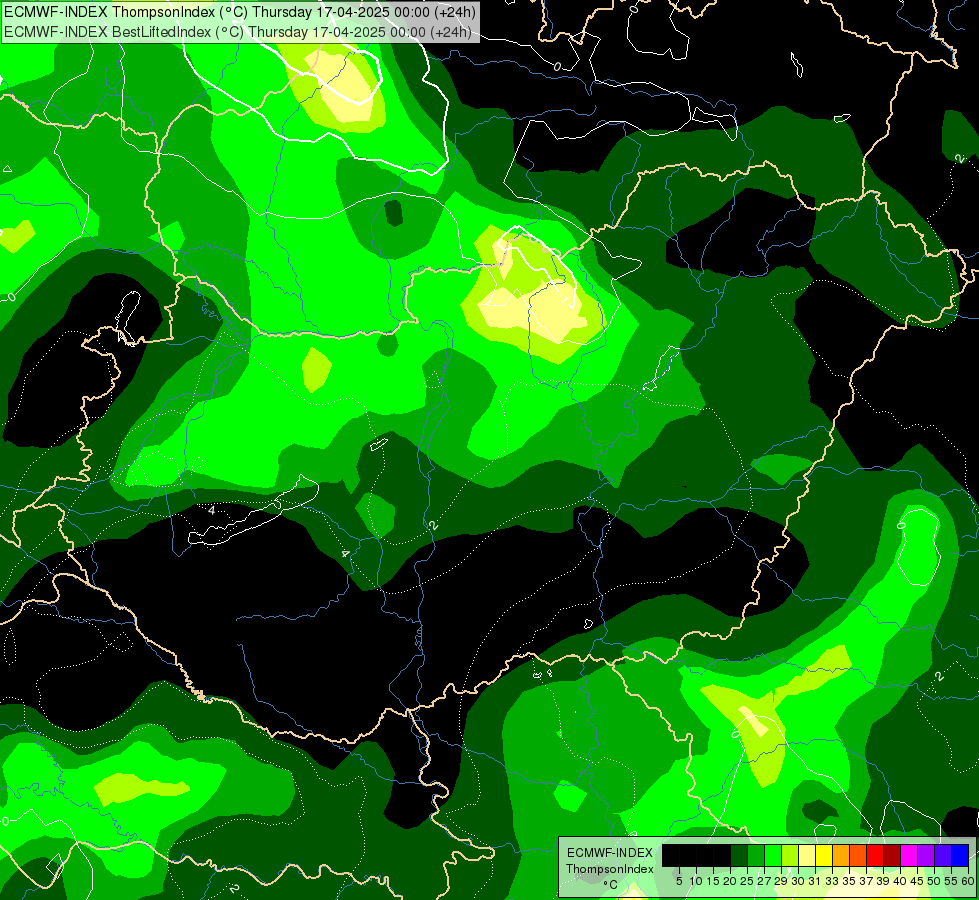Click the legend tick value 27
This screenshot has height=900, width=979.
(764, 881)
